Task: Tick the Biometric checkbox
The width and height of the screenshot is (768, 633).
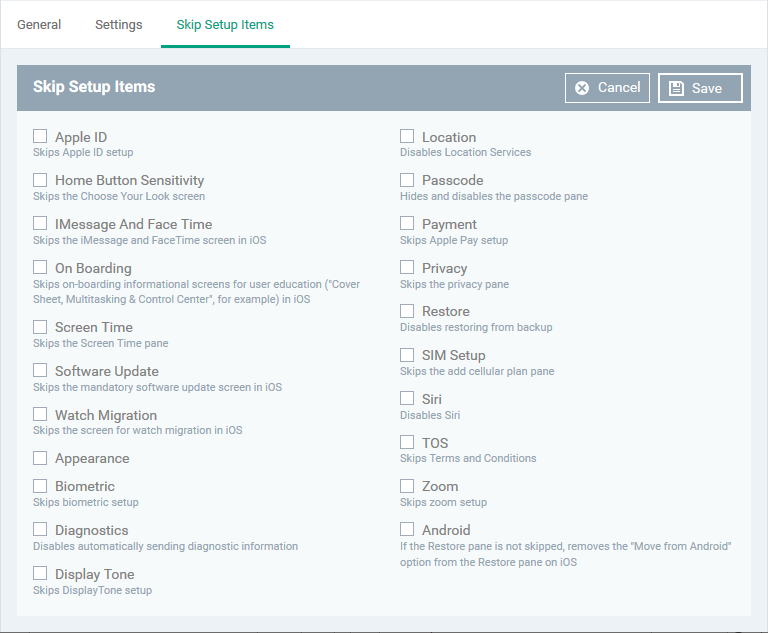Action: click(40, 486)
